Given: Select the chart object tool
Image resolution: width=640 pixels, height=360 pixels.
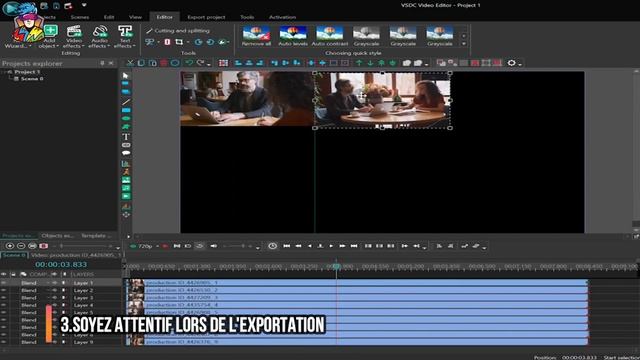Looking at the screenshot, I should 126,164.
